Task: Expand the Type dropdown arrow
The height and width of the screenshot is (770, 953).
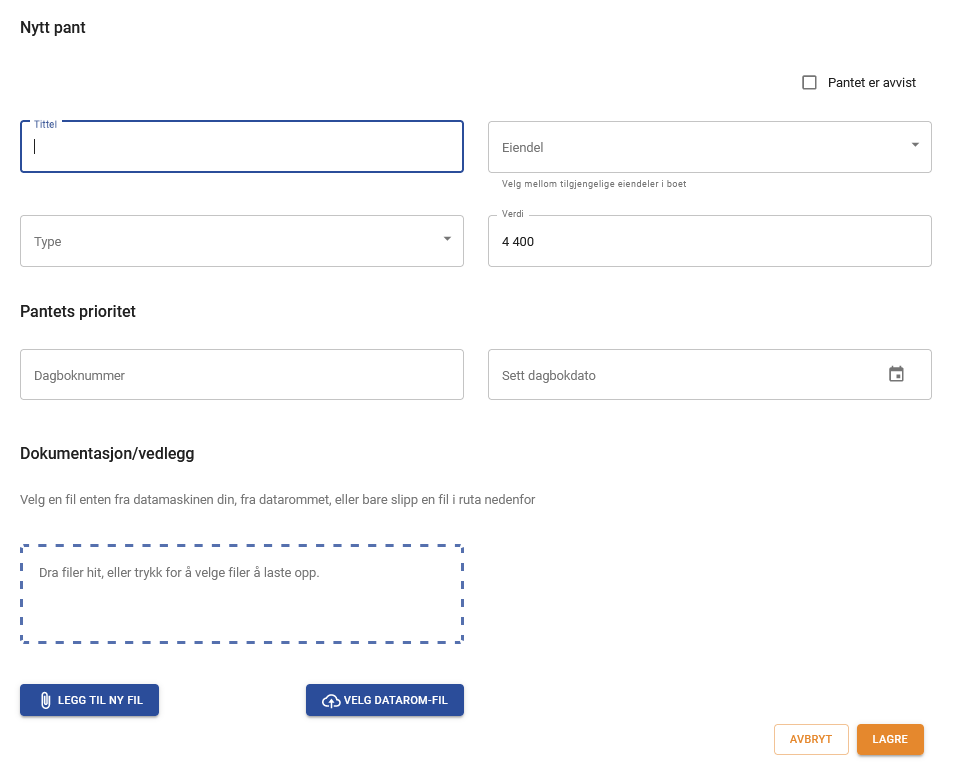Action: (446, 240)
